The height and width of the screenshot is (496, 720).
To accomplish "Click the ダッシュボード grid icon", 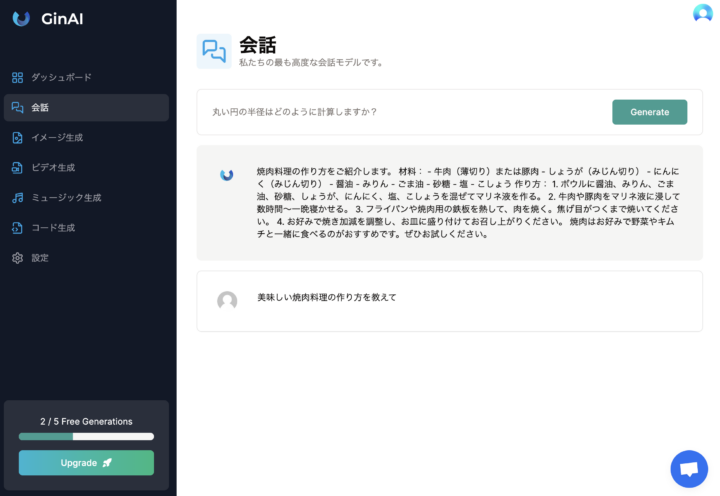I will (17, 78).
